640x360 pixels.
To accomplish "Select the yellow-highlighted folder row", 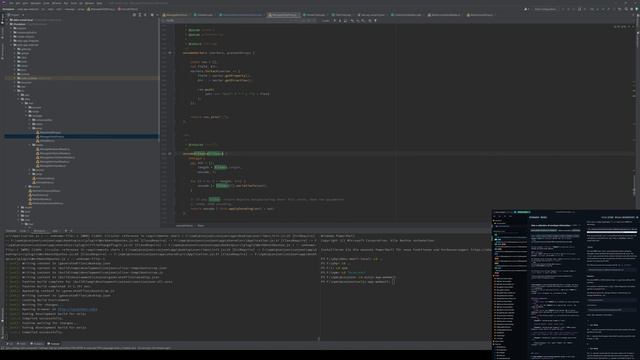I will [x=82, y=78].
